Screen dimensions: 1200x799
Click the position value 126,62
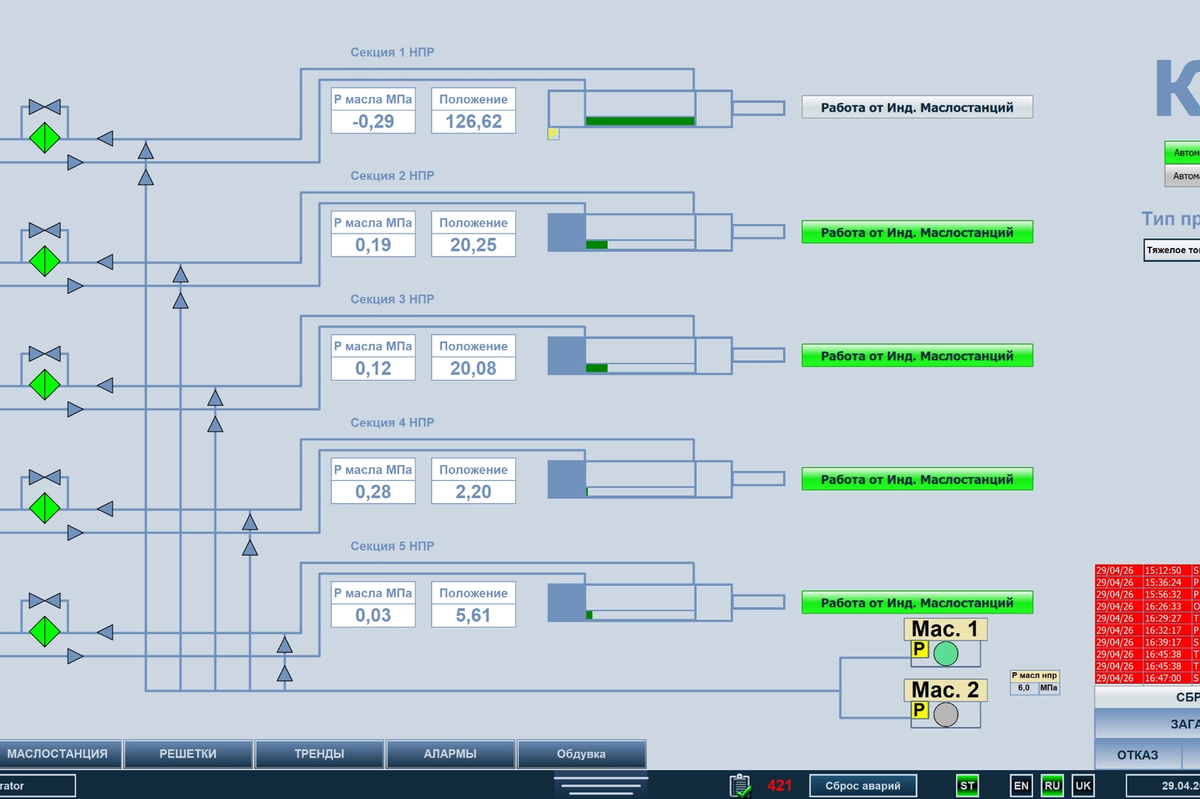click(x=474, y=122)
